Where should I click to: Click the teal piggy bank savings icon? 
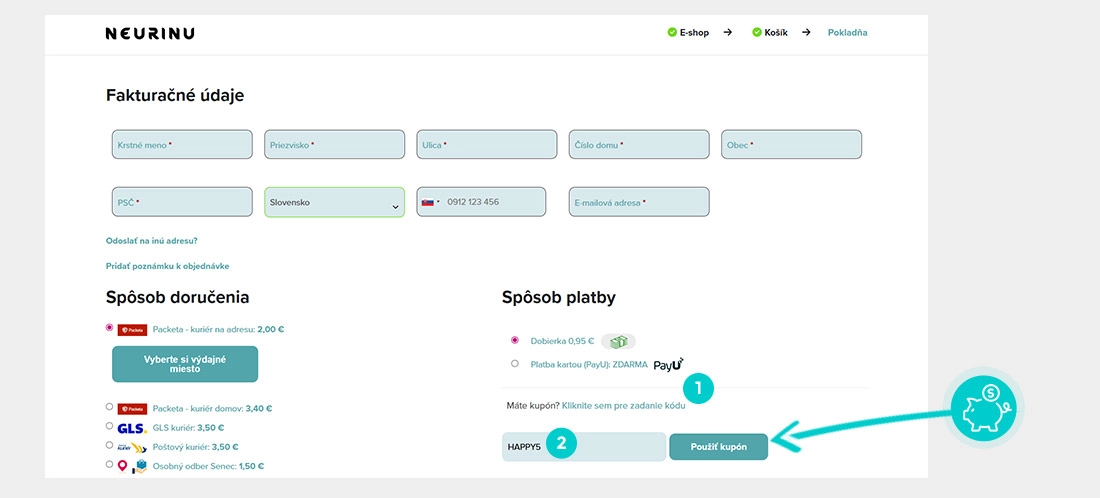coord(984,408)
